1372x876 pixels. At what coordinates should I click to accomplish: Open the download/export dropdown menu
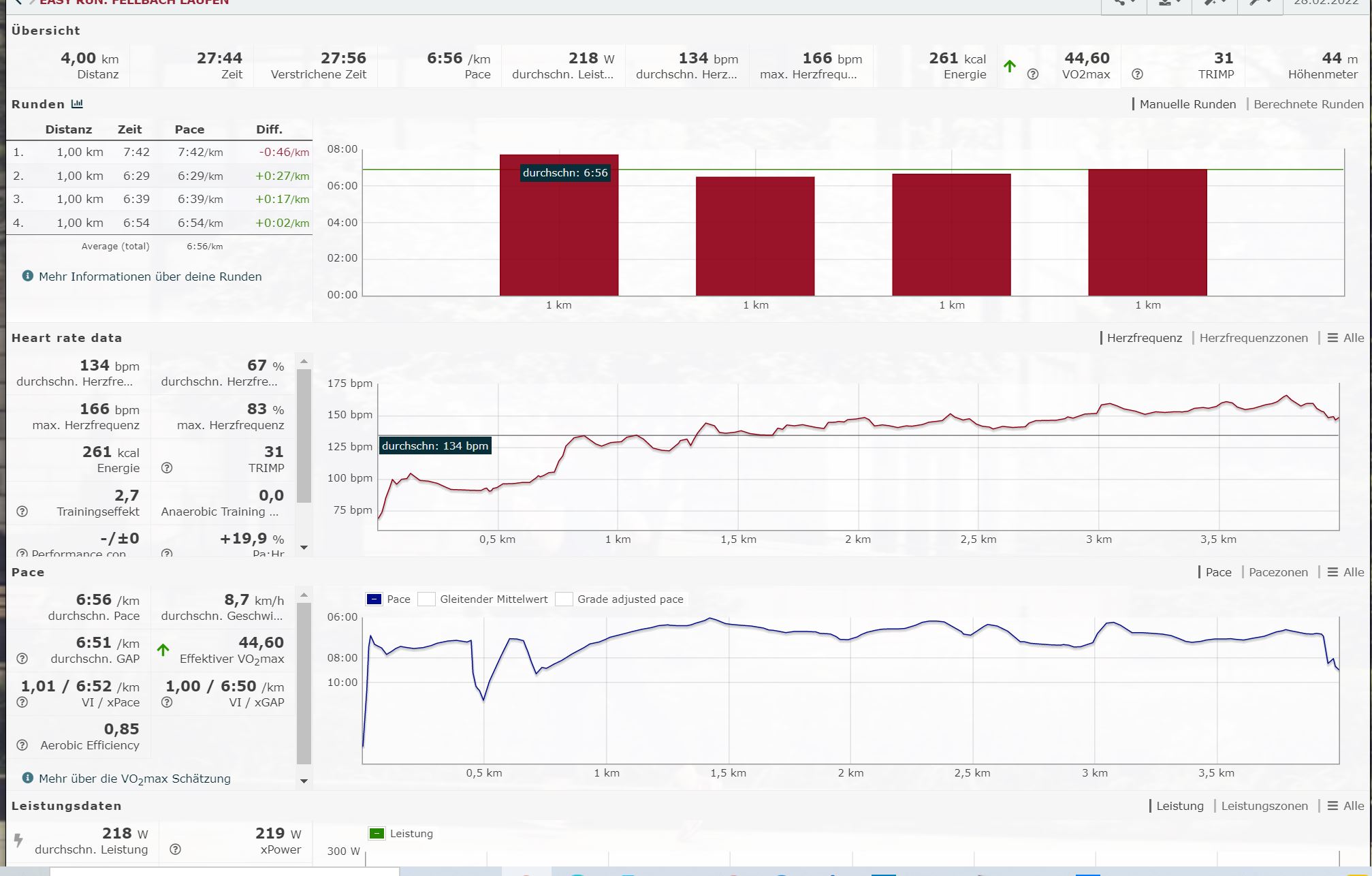coord(1168,3)
